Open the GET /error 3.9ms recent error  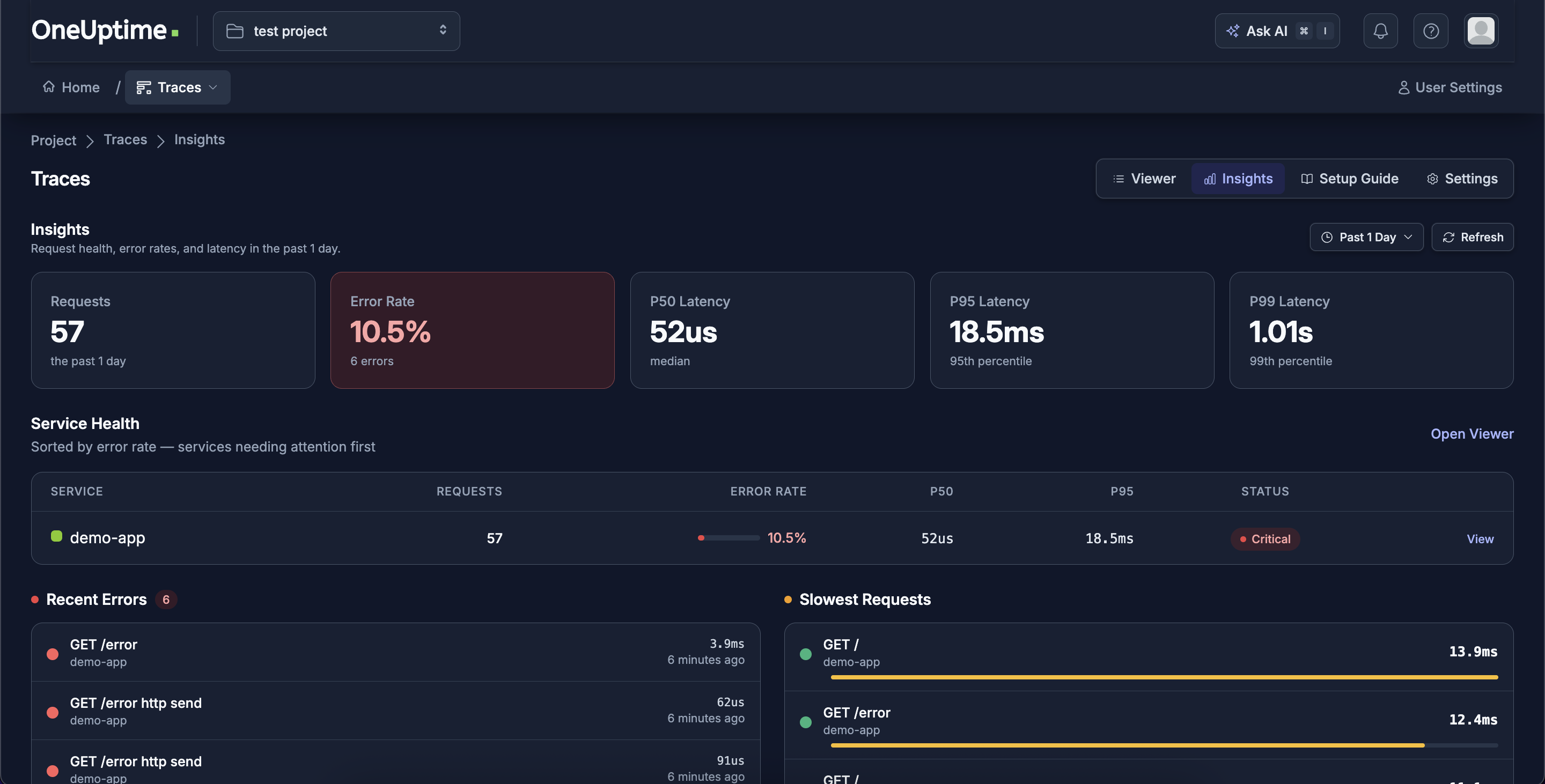click(396, 652)
